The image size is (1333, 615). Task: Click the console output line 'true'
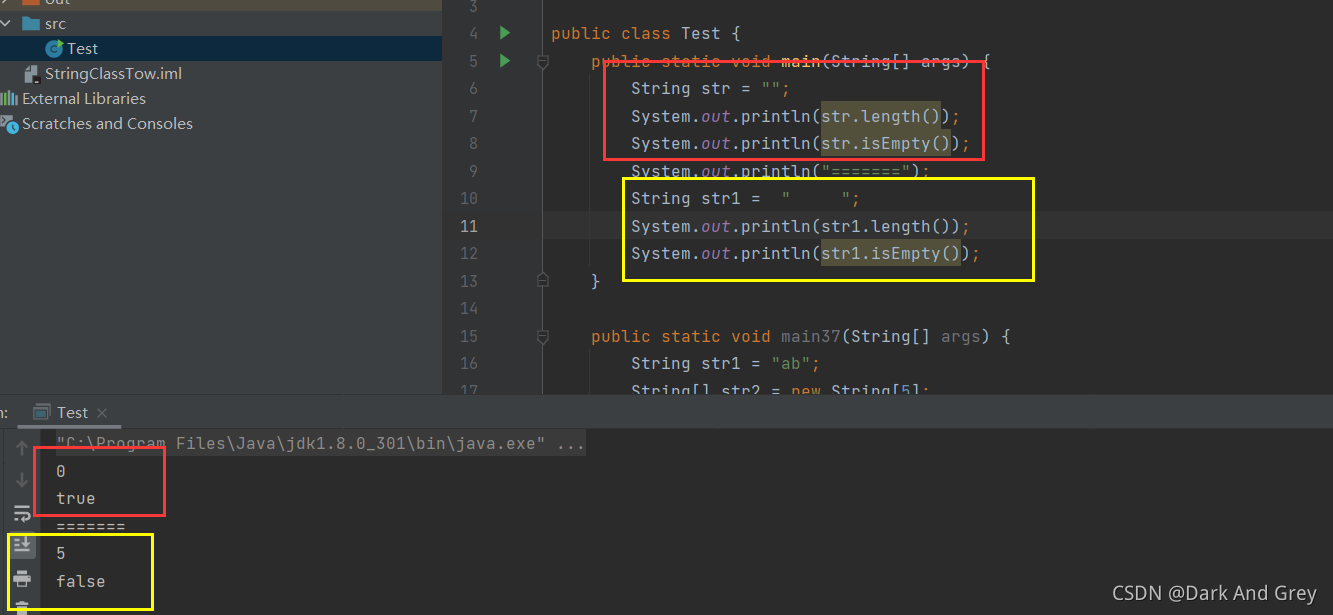pyautogui.click(x=76, y=498)
